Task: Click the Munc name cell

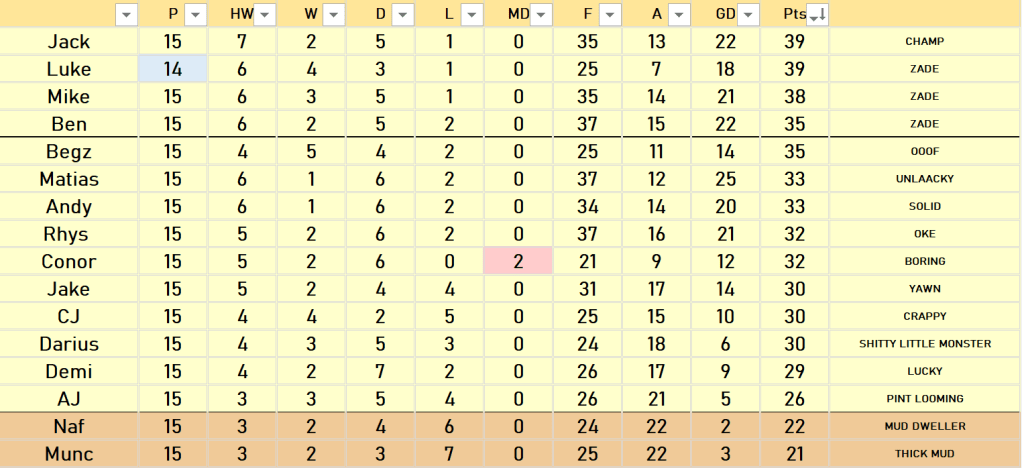Action: (69, 454)
